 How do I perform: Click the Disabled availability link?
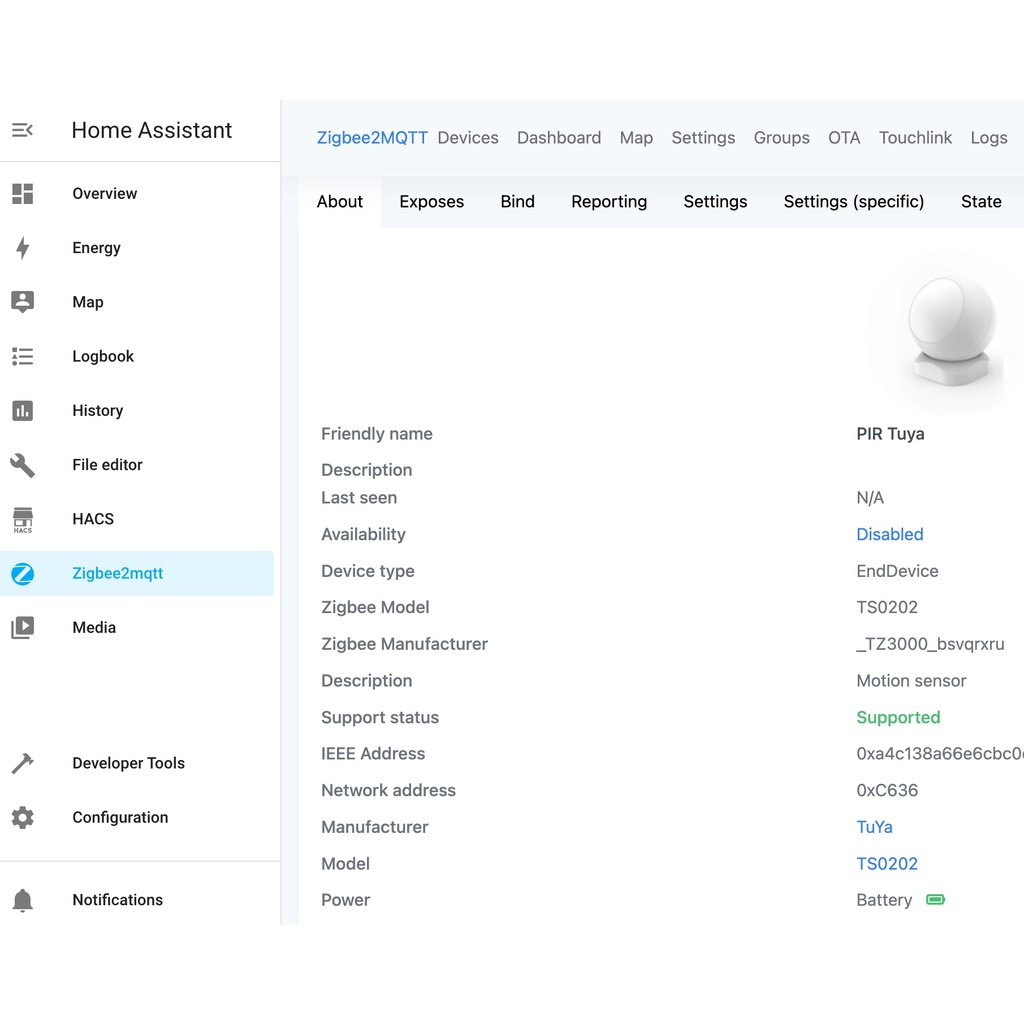[x=889, y=535]
